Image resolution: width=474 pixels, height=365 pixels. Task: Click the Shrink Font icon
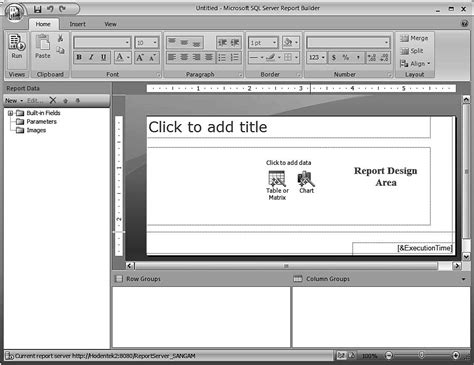152,58
